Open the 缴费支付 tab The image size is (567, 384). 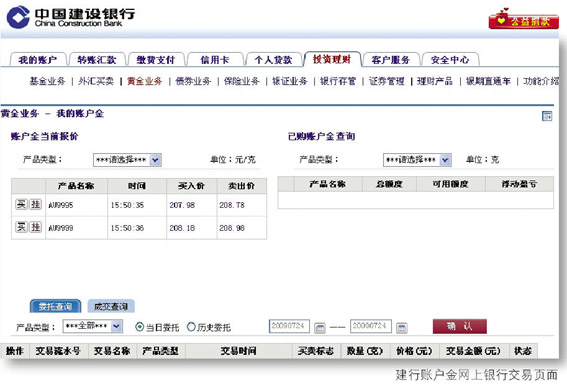(x=156, y=60)
